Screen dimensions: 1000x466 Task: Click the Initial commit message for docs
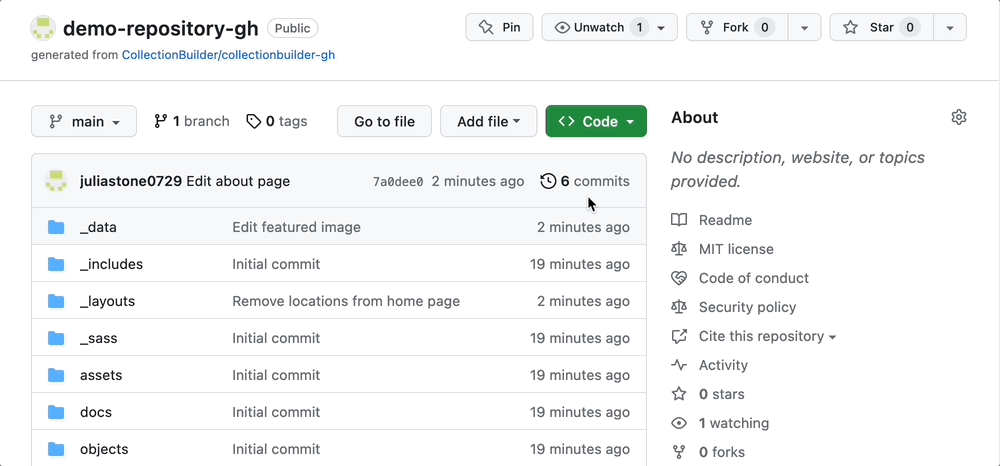(x=276, y=412)
